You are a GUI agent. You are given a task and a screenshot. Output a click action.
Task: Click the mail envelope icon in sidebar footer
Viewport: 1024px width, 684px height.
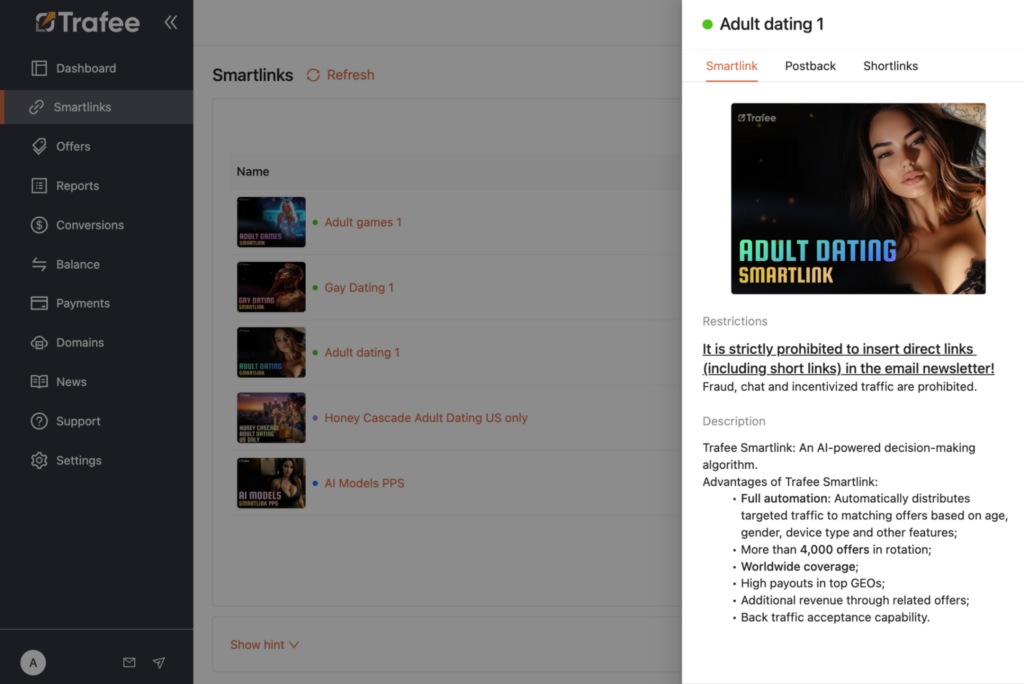coord(129,662)
